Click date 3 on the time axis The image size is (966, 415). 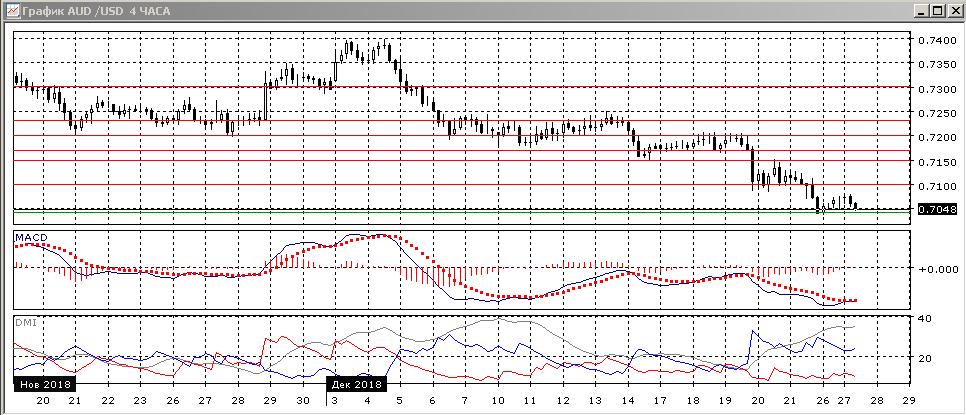pyautogui.click(x=335, y=400)
